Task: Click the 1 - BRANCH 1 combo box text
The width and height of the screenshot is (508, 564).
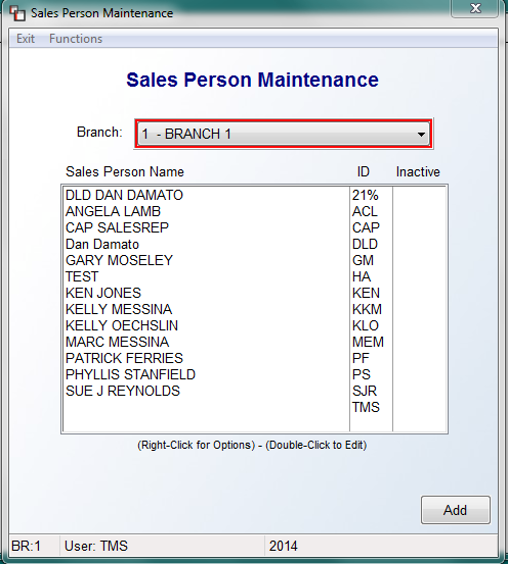Action: 186,134
